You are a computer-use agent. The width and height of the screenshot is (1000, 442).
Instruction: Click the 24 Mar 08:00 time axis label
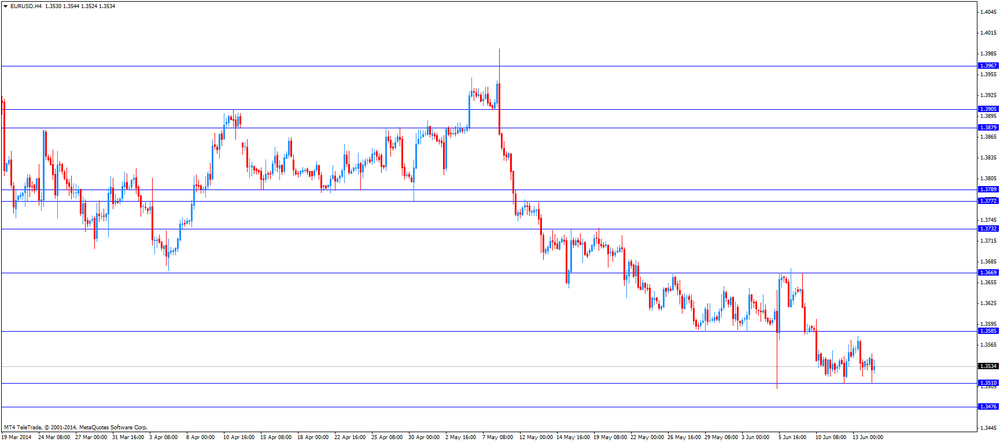[x=54, y=438]
